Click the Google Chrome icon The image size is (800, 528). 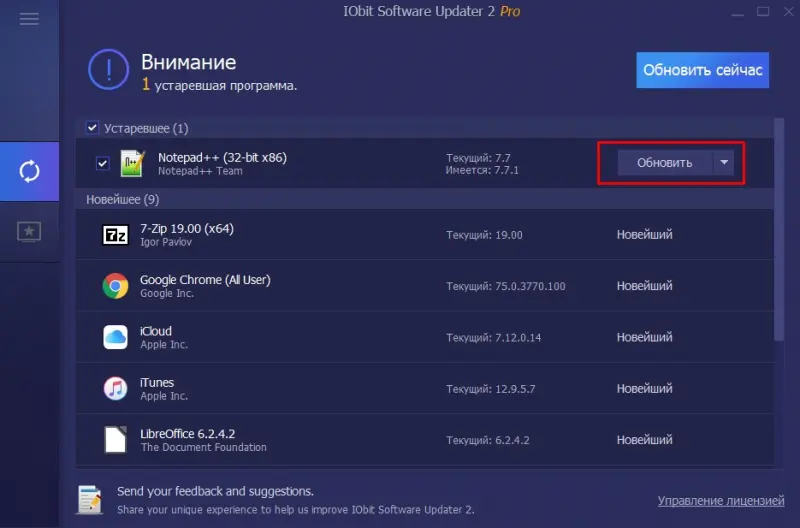pos(115,286)
